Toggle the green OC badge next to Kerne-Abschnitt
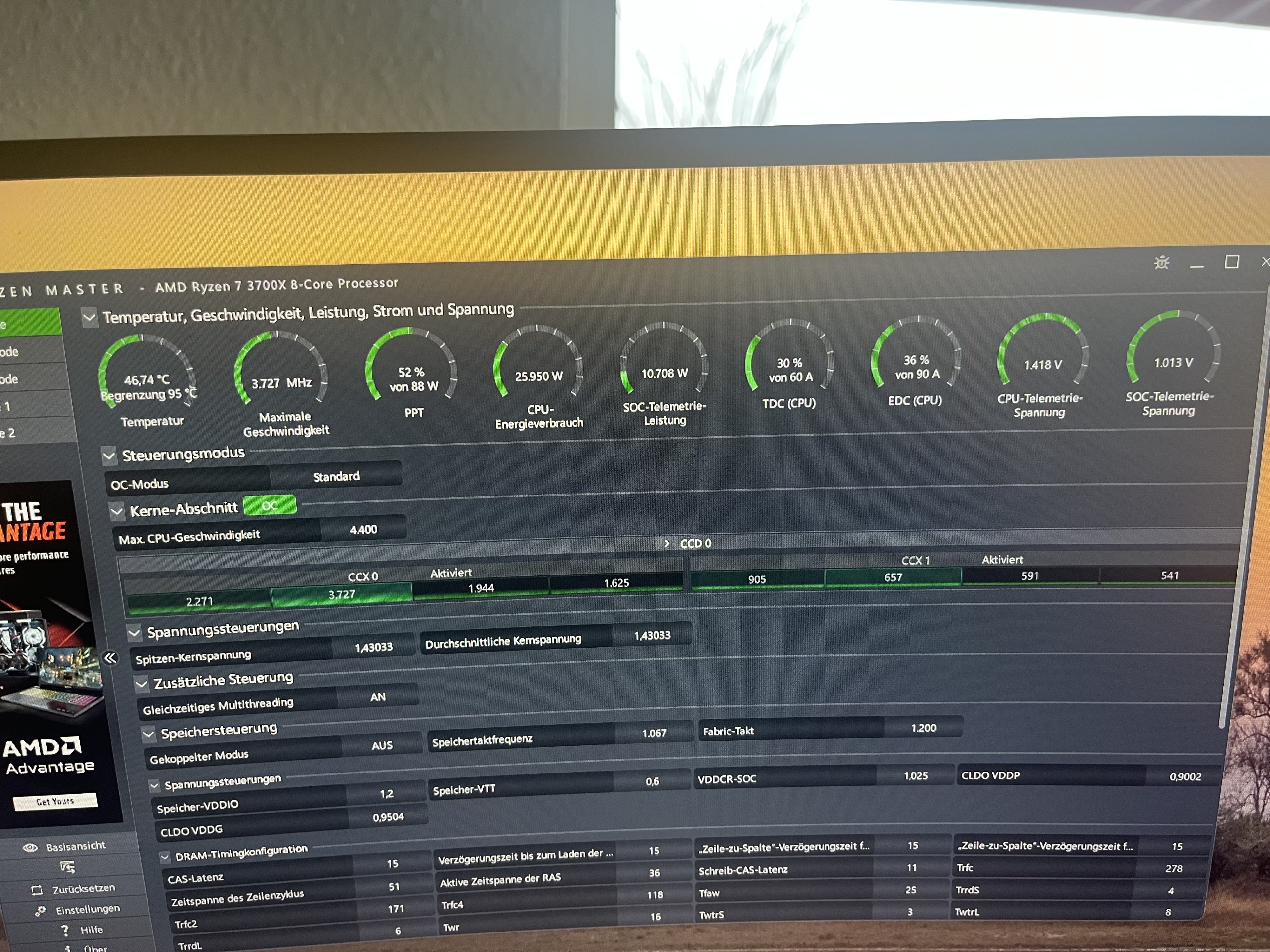 [269, 505]
